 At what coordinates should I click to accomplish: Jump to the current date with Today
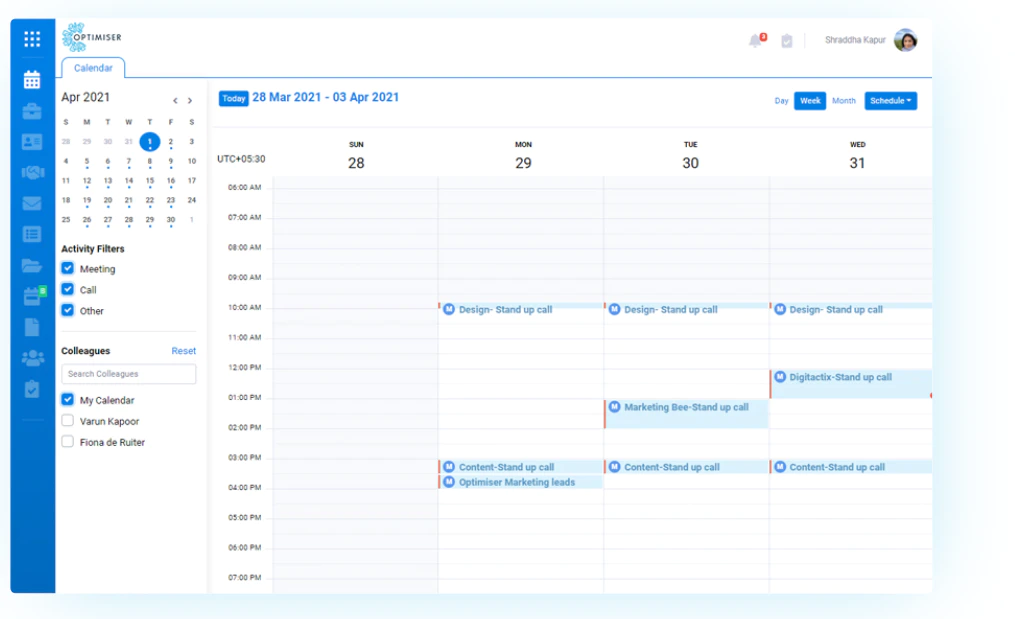pos(234,98)
